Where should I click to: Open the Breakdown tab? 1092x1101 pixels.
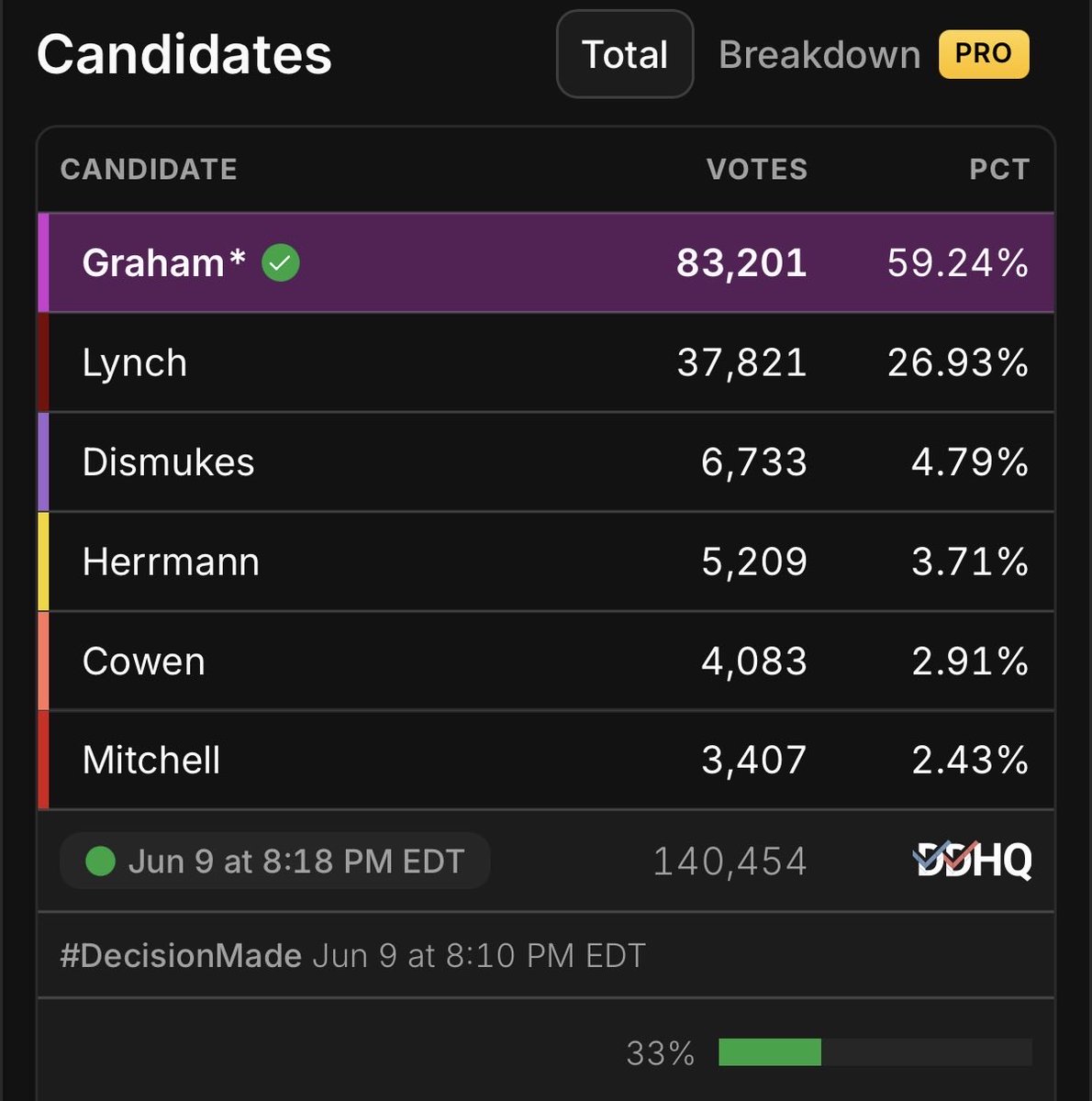pos(819,55)
